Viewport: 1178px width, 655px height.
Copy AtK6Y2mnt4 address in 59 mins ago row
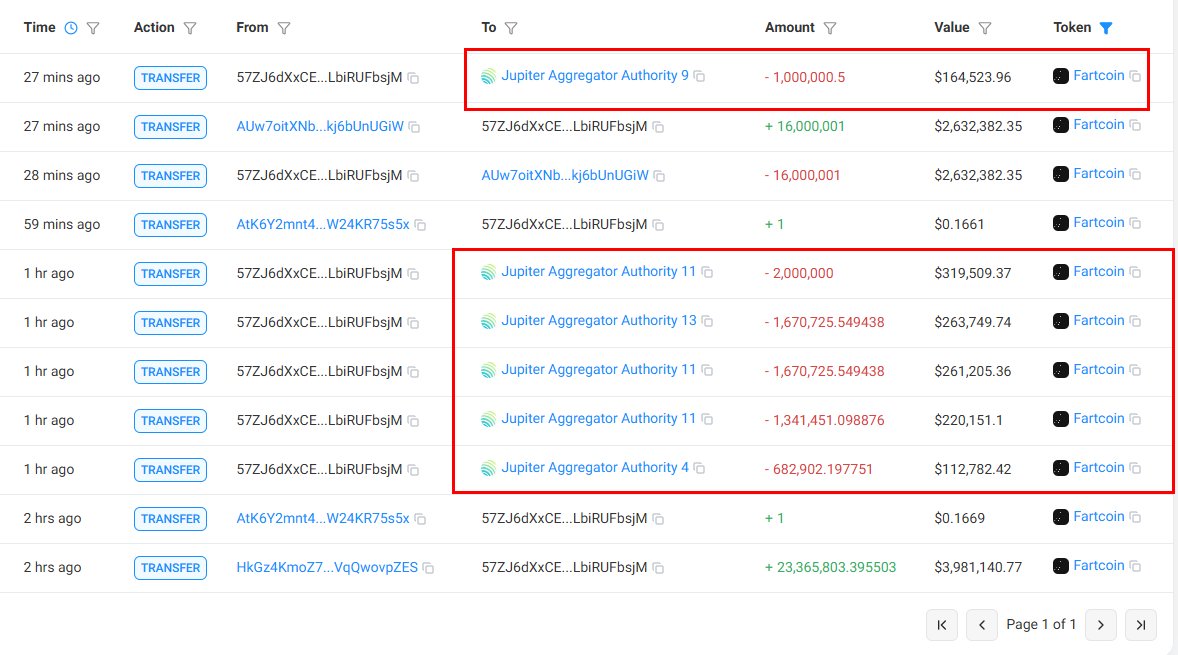(x=420, y=225)
